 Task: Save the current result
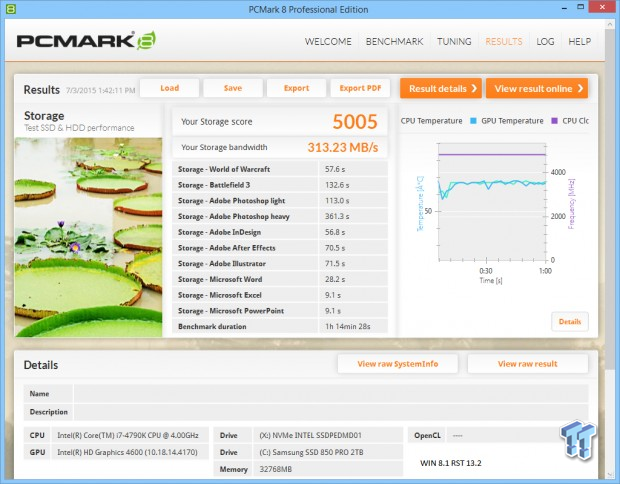point(233,88)
